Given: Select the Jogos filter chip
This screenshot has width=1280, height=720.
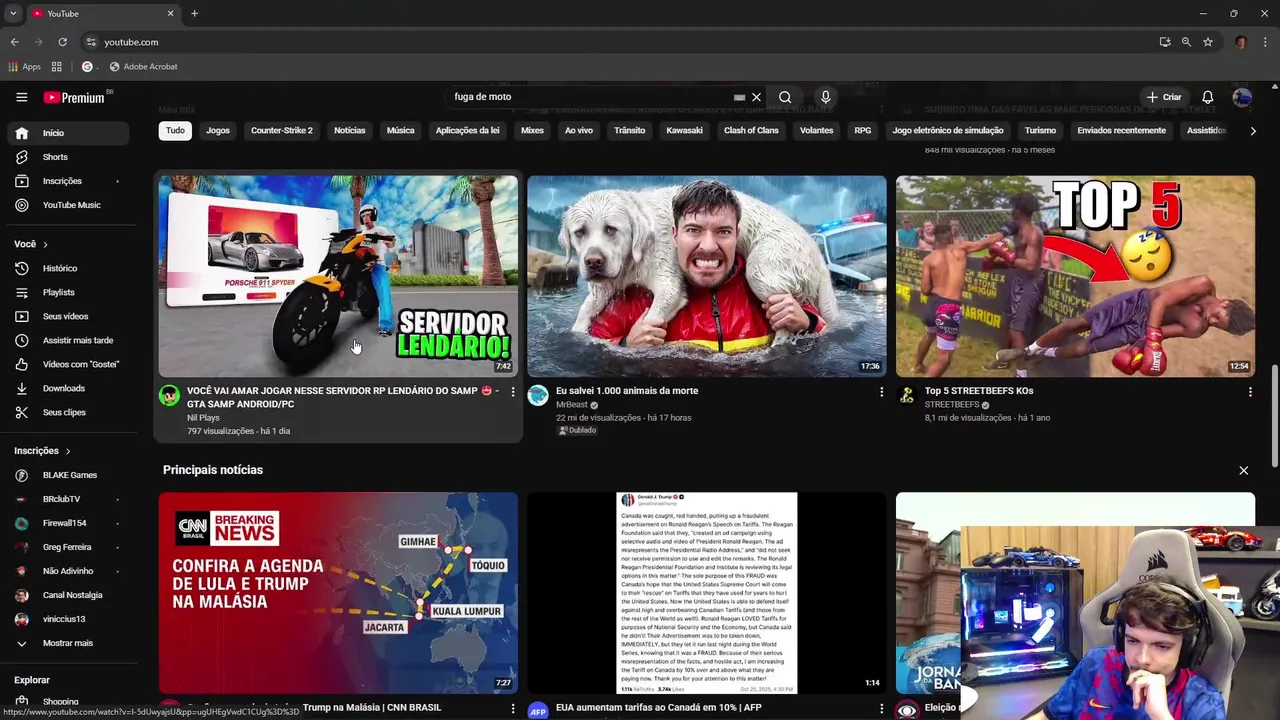Looking at the screenshot, I should [x=218, y=130].
